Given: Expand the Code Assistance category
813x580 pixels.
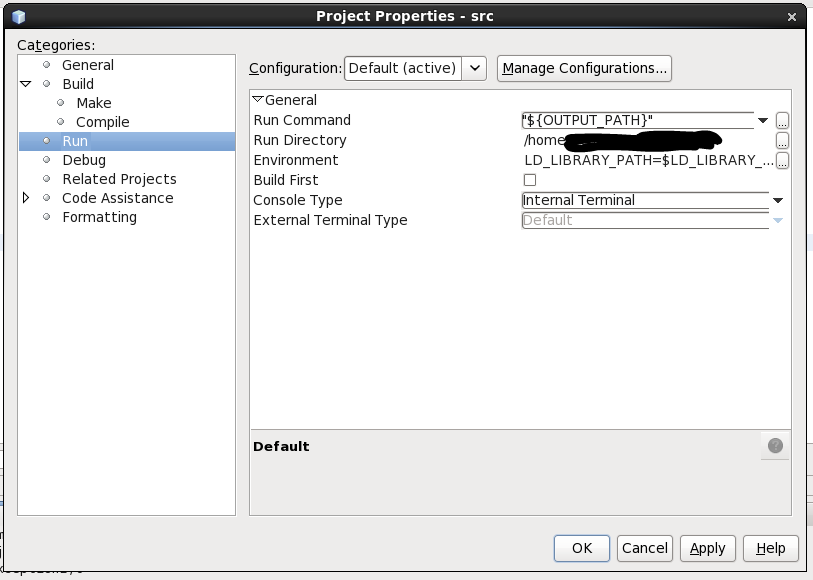Looking at the screenshot, I should click(x=26, y=198).
